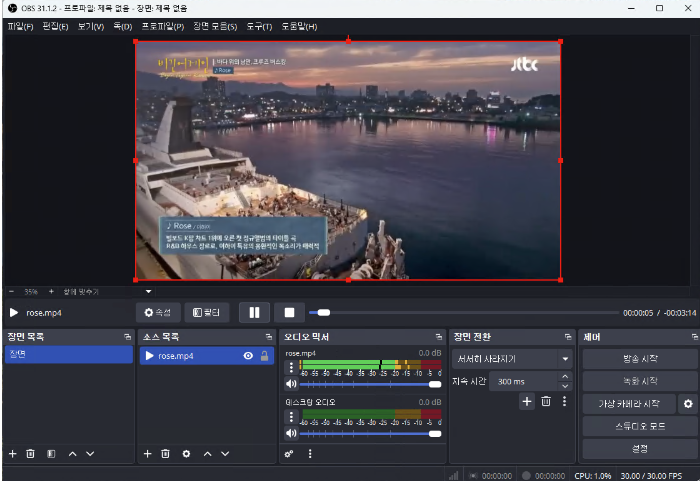Open the 독(D) menu

[x=123, y=26]
